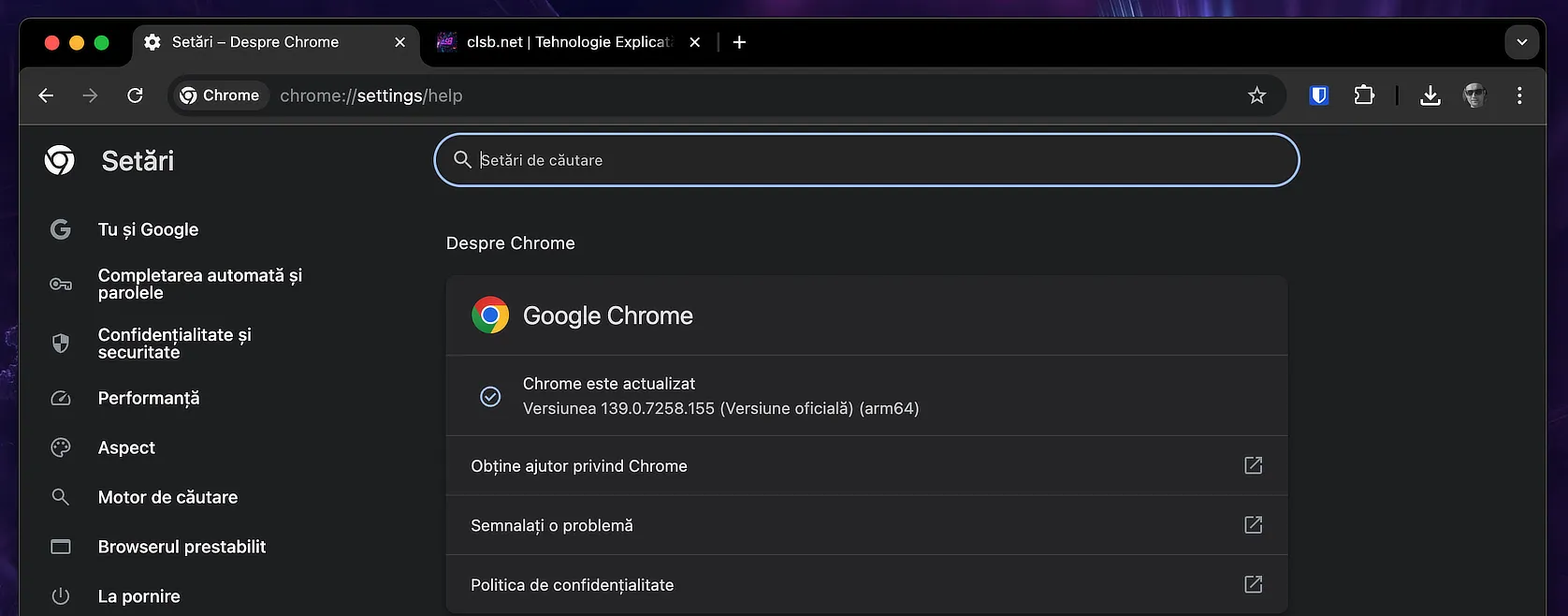The width and height of the screenshot is (1568, 616).
Task: Click the update checkmark status icon
Action: [x=490, y=396]
